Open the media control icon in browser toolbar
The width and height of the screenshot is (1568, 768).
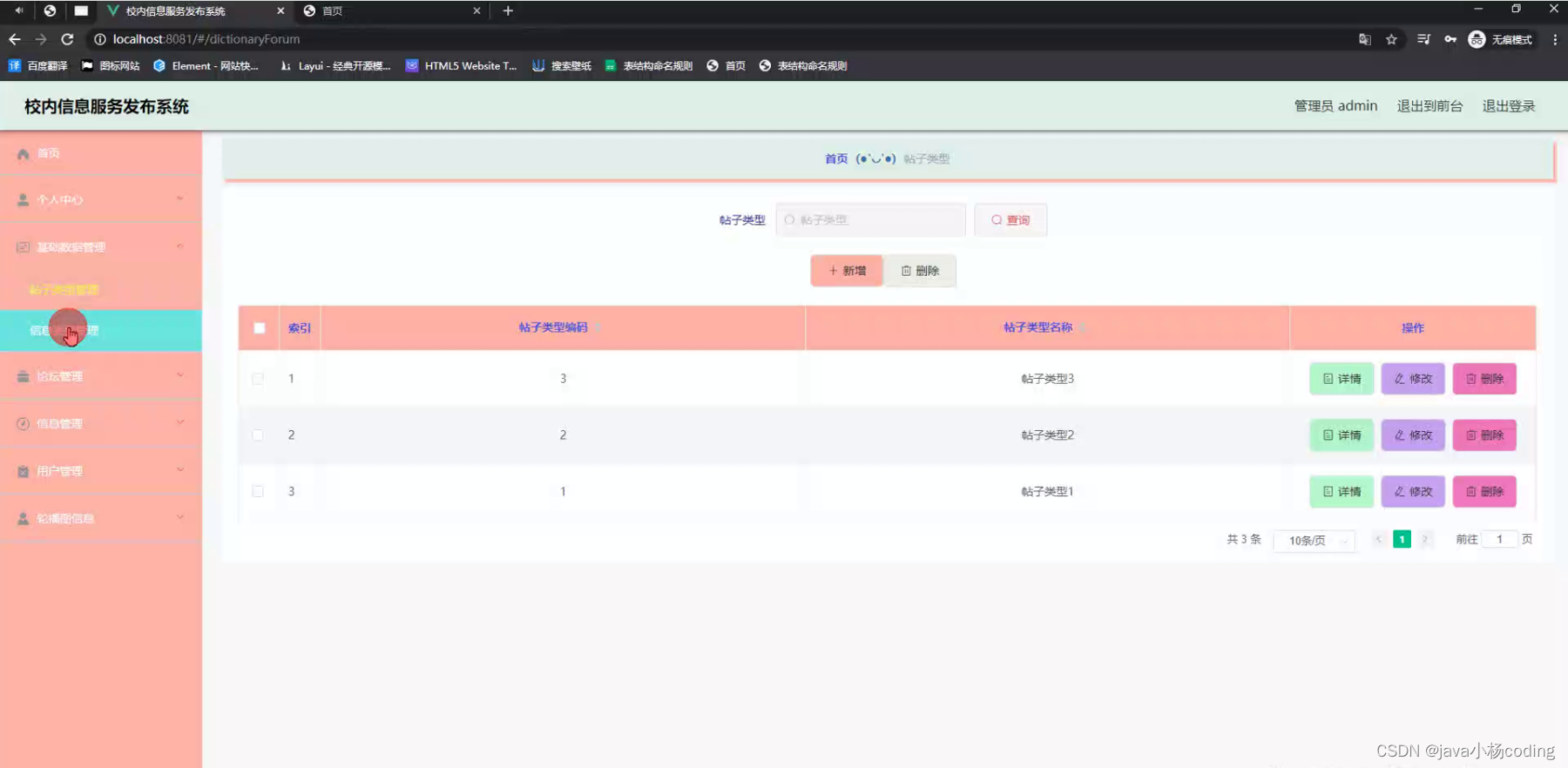(1423, 39)
